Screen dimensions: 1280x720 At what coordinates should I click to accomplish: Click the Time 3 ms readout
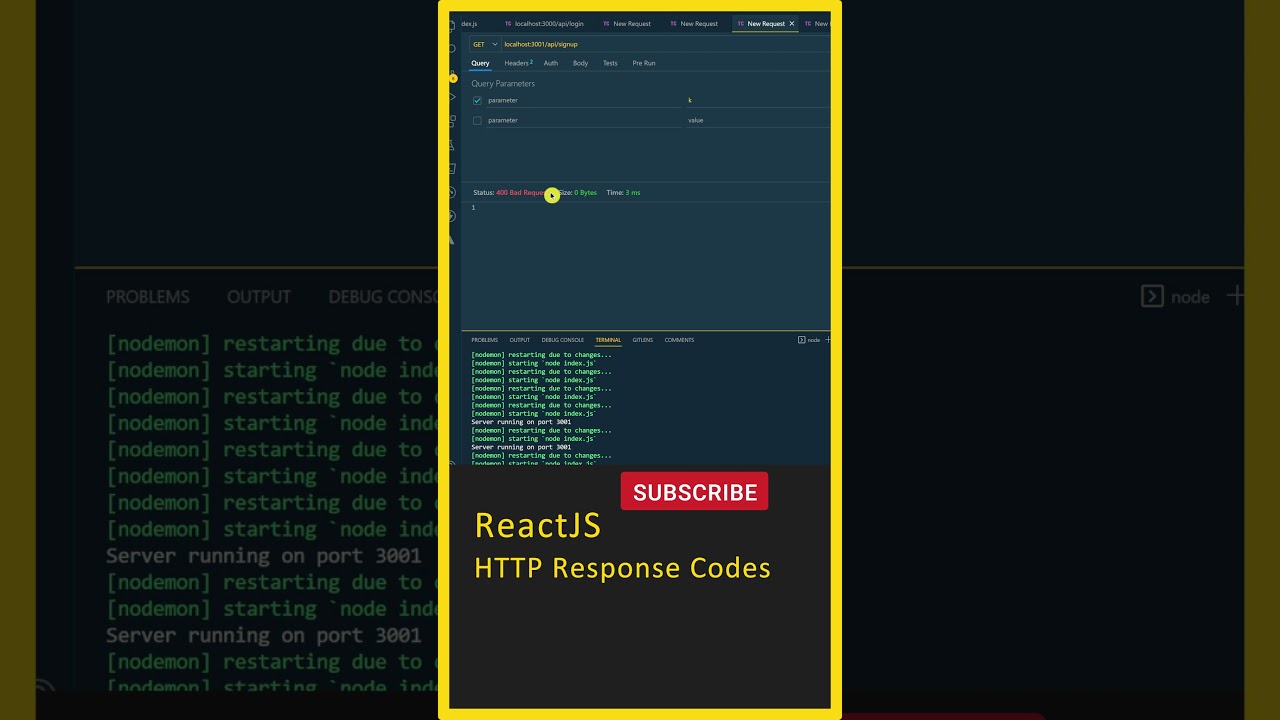tap(623, 192)
